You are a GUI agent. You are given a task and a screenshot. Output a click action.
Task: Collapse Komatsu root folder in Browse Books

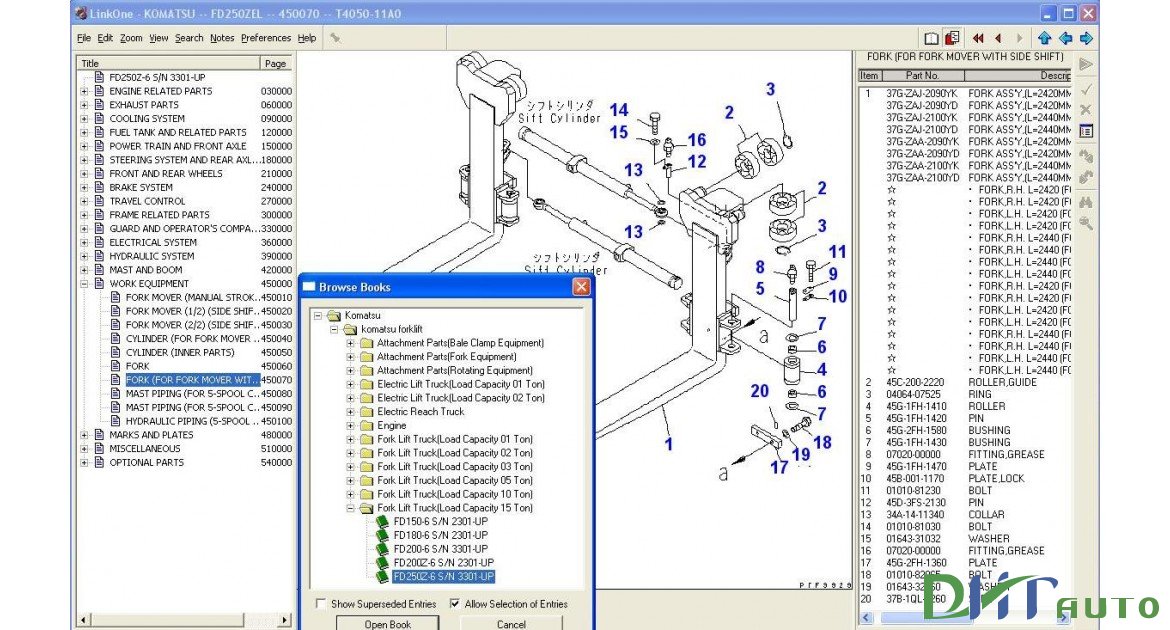pos(318,316)
